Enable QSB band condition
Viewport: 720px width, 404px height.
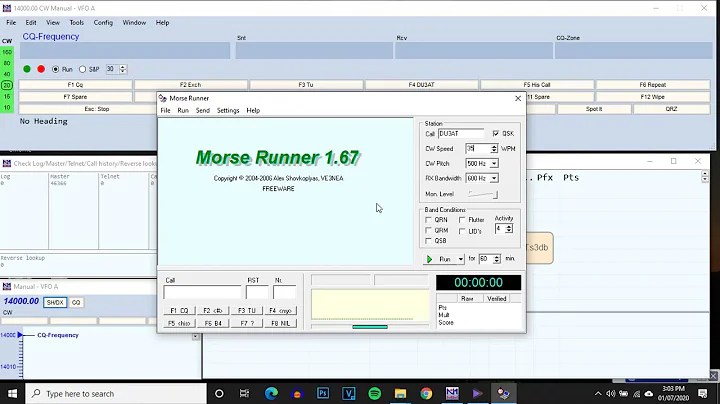coord(428,241)
